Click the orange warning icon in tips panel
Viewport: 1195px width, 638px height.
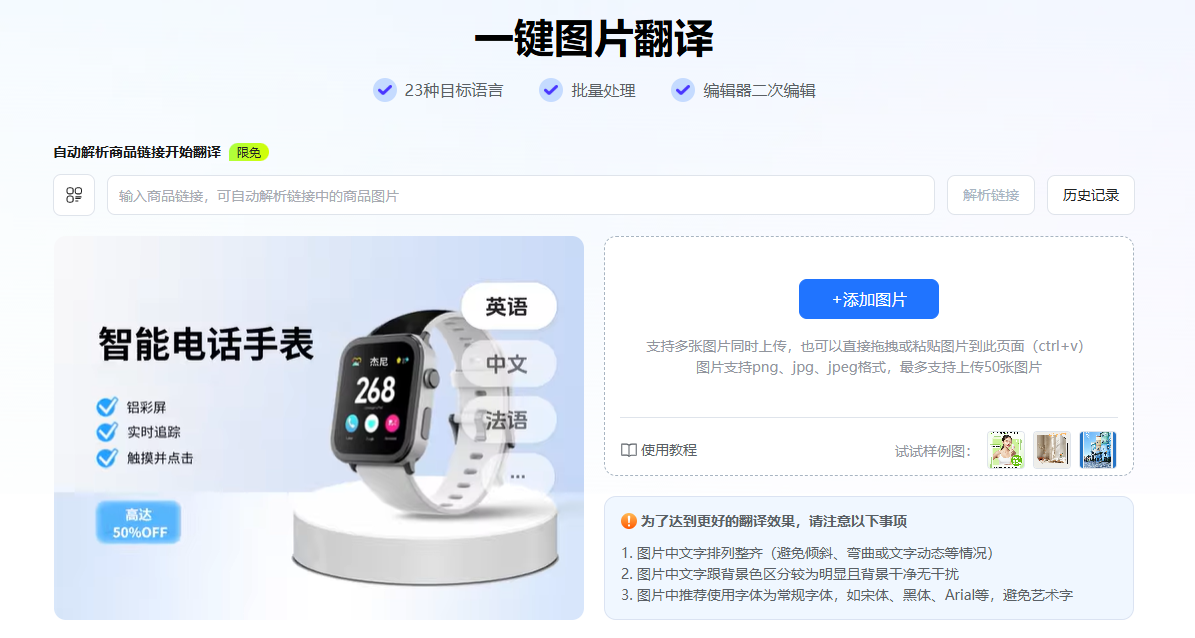pyautogui.click(x=629, y=521)
